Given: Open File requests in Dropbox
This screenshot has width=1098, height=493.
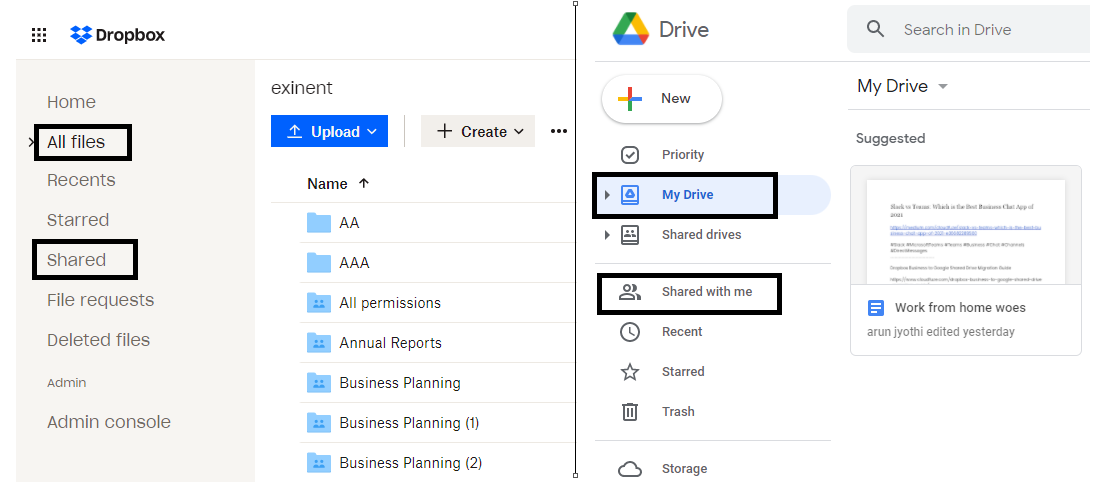Looking at the screenshot, I should tap(100, 300).
